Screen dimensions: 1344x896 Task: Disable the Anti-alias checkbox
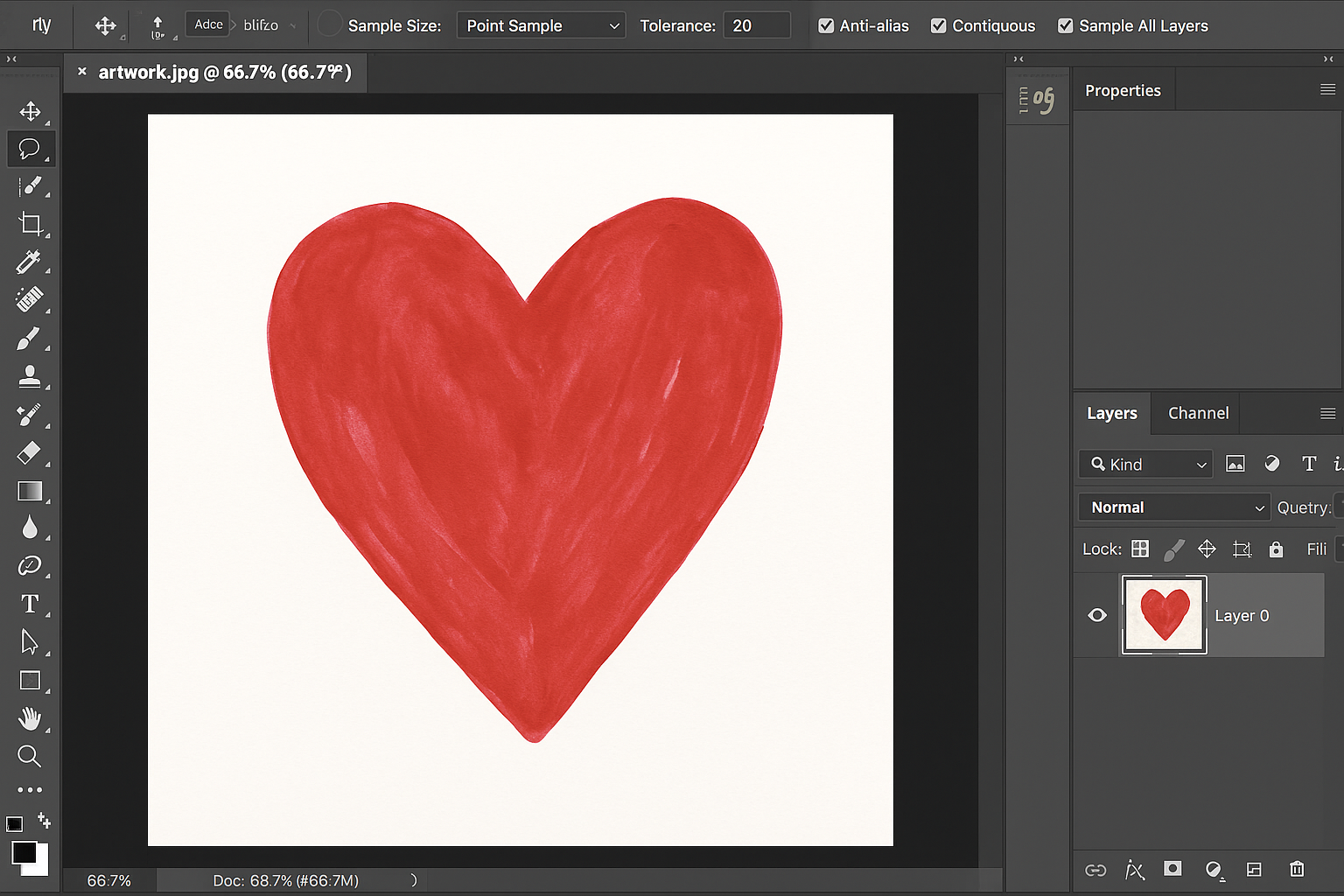click(826, 26)
